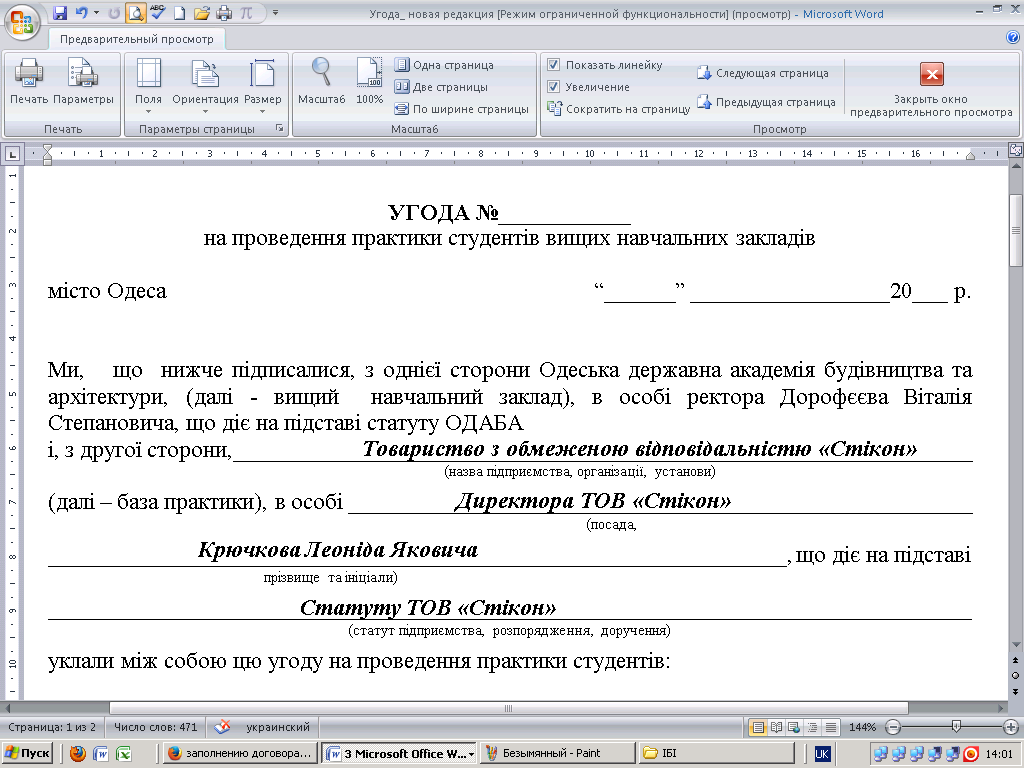Open Word help question mark icon
The height and width of the screenshot is (768, 1024).
[1013, 38]
